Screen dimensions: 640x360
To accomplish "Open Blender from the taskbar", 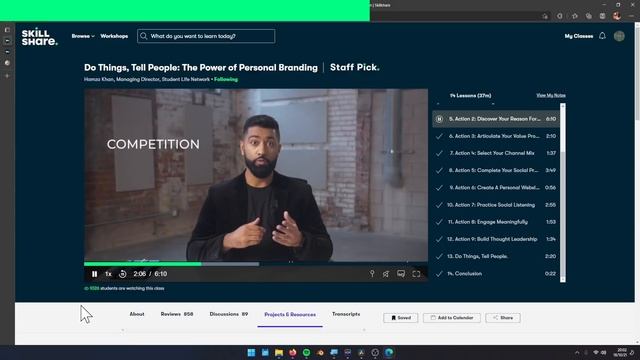I will pyautogui.click(x=320, y=352).
